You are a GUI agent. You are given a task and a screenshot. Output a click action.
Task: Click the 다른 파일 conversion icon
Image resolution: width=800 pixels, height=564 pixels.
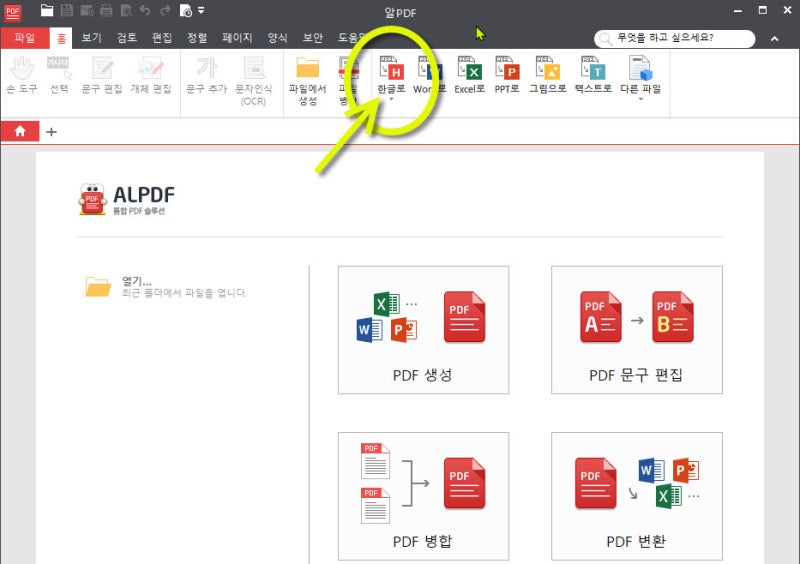(641, 68)
